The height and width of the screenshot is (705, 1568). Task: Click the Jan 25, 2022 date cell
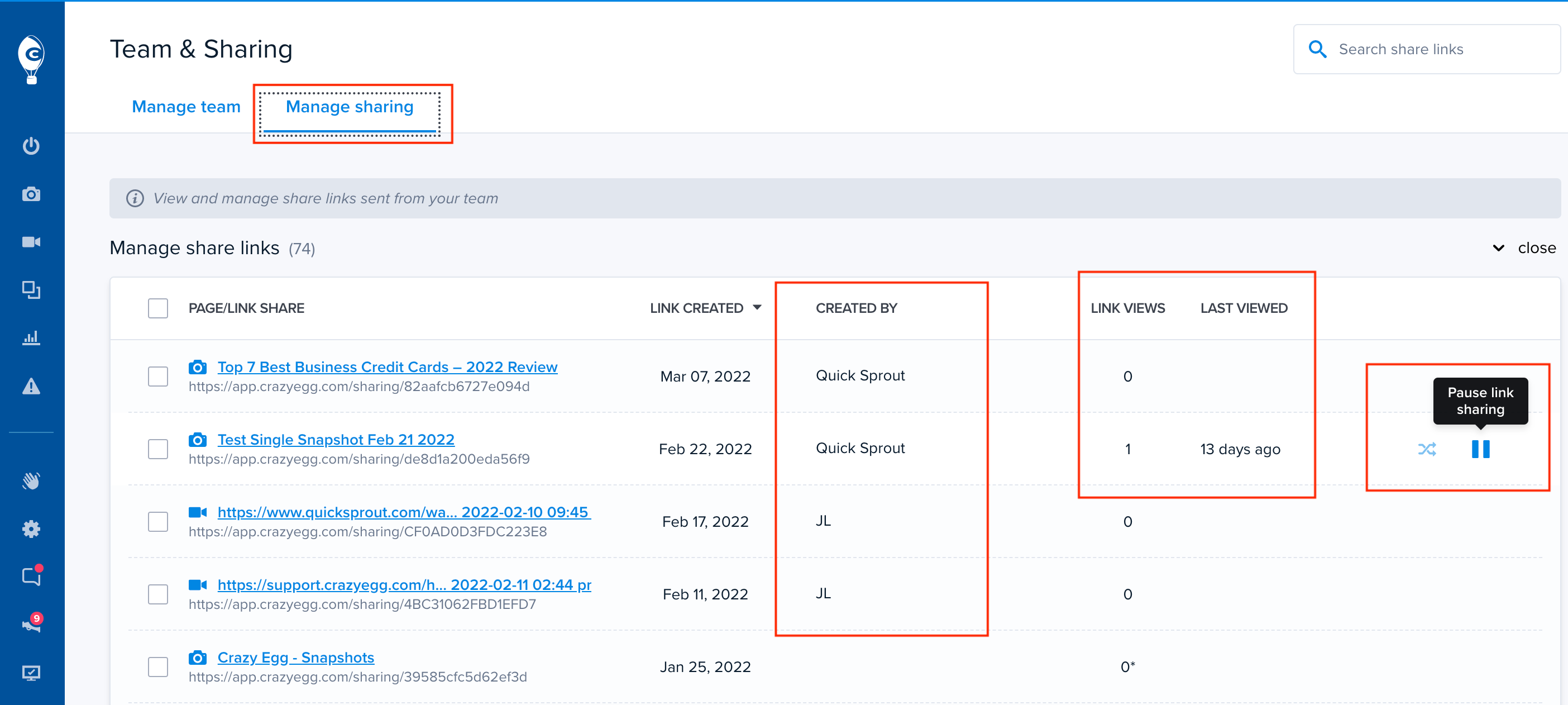click(705, 666)
